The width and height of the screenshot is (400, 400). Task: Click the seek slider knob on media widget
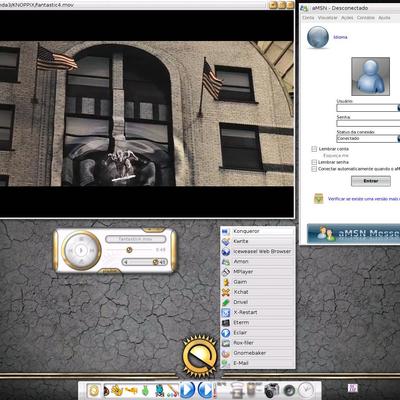tap(129, 250)
